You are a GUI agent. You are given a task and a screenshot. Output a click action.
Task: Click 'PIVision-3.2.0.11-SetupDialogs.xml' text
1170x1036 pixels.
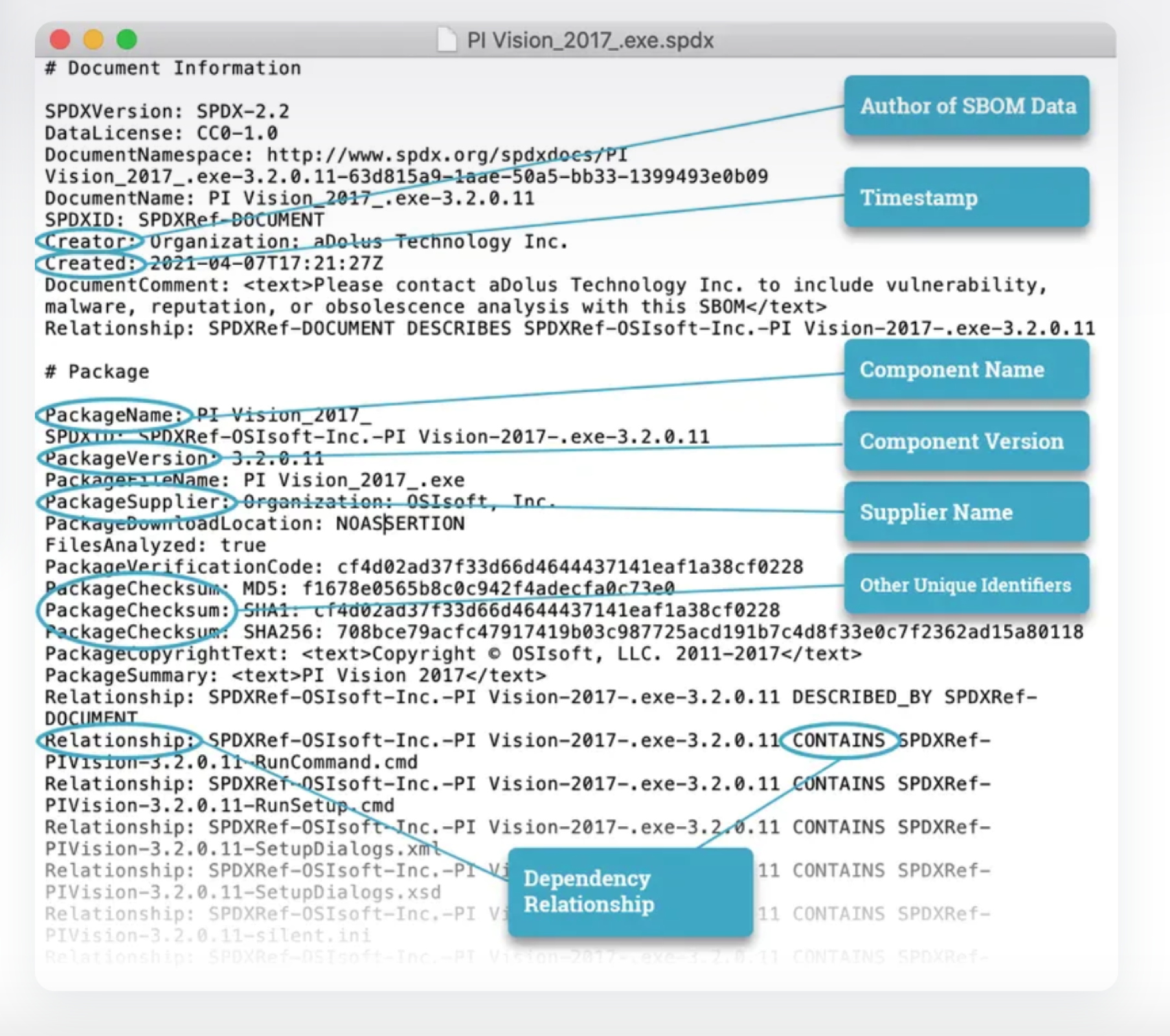pyautogui.click(x=243, y=849)
